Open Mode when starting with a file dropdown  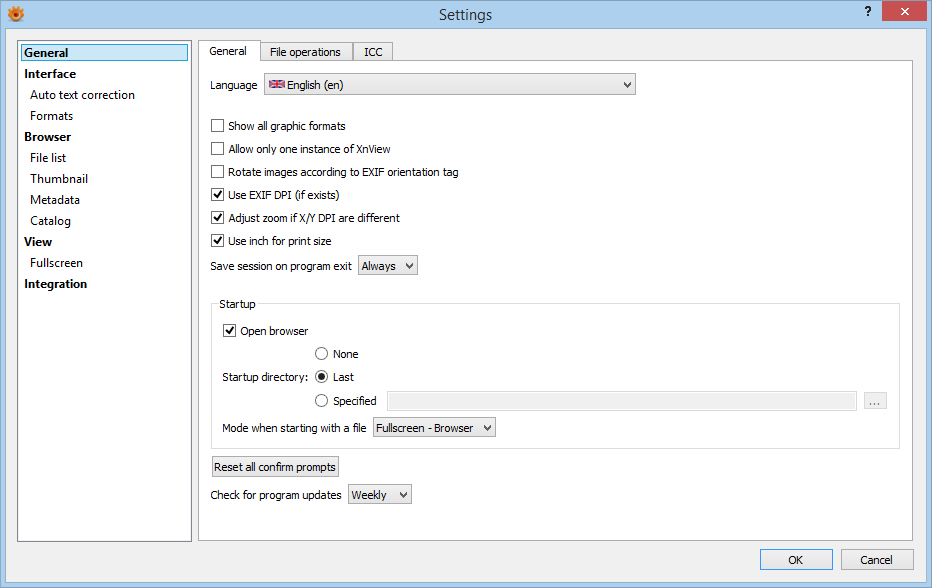pyautogui.click(x=434, y=428)
